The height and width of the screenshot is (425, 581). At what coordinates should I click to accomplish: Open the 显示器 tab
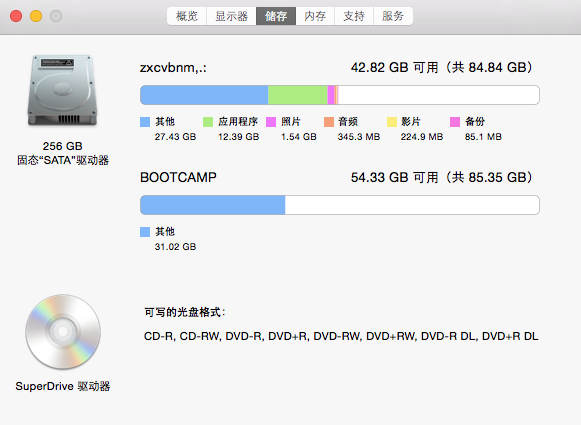[231, 16]
